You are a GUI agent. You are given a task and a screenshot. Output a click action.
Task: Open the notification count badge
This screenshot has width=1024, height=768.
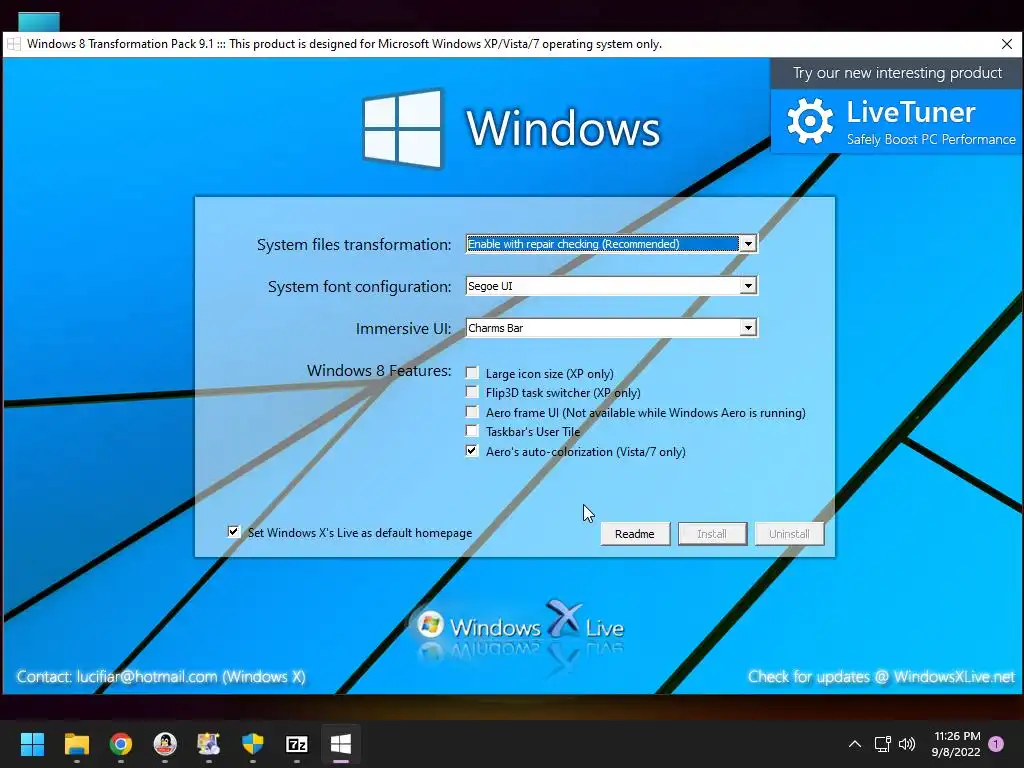pos(996,744)
